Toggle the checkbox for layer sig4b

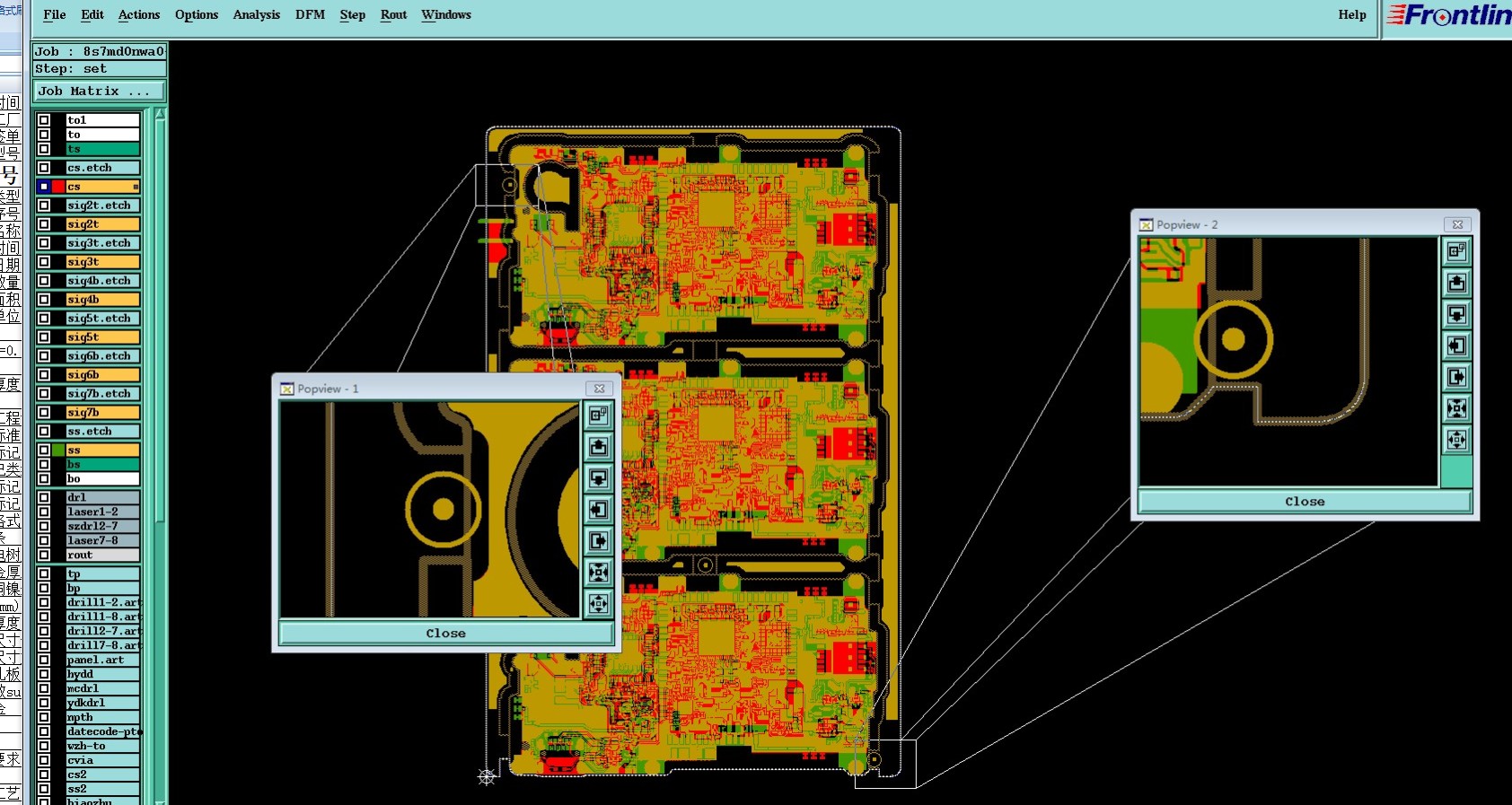(x=44, y=300)
